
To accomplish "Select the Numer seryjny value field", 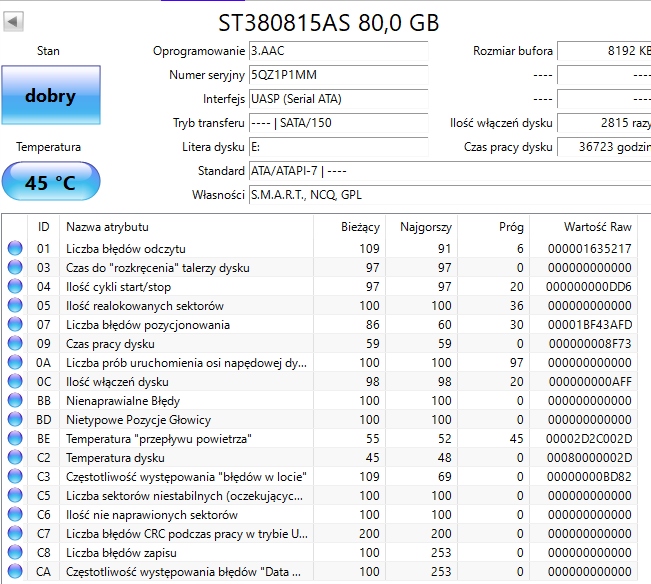I will coord(338,75).
